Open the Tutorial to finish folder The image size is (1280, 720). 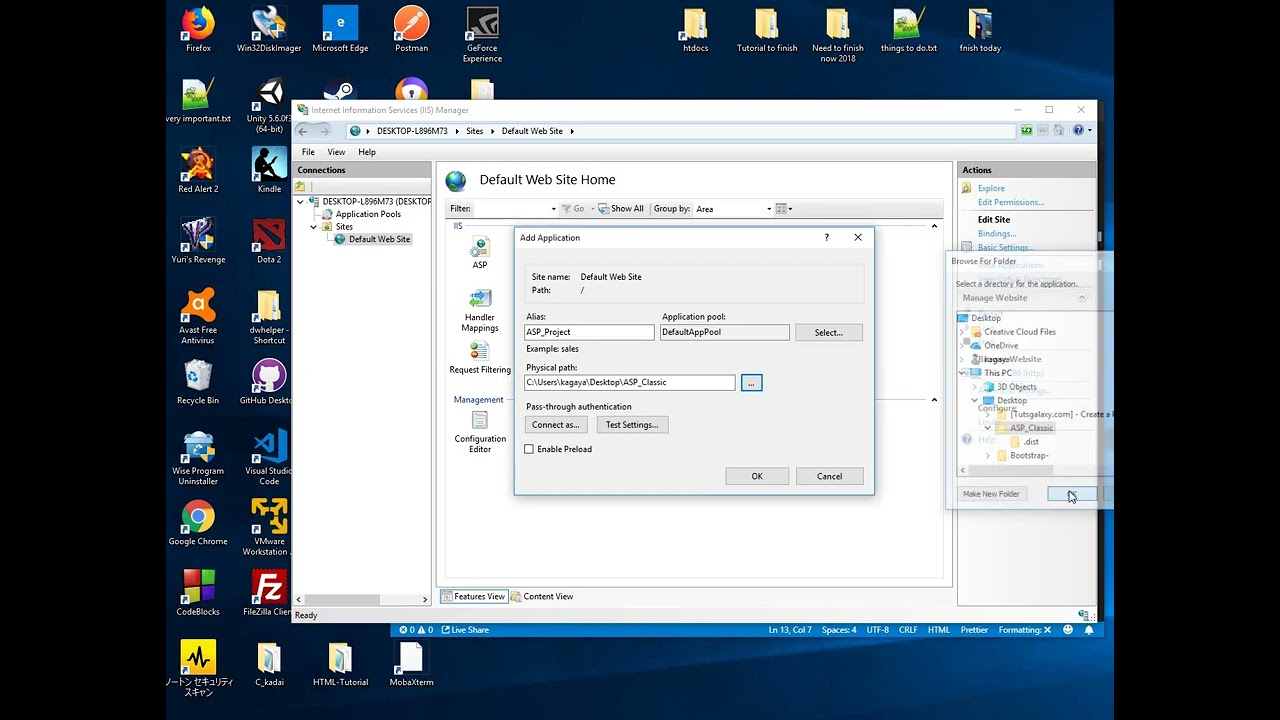click(767, 30)
